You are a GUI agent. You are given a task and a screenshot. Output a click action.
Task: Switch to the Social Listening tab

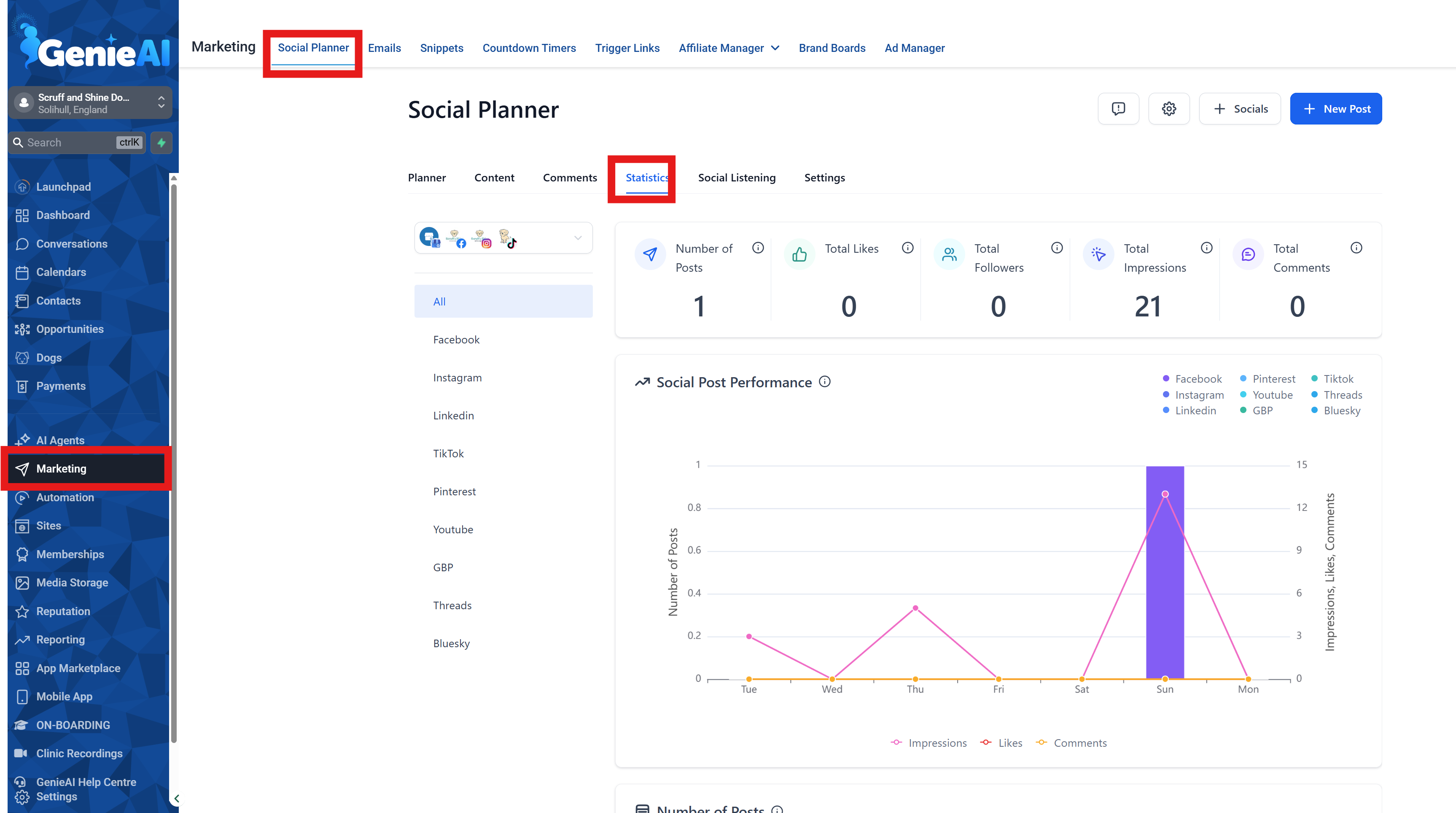click(737, 178)
